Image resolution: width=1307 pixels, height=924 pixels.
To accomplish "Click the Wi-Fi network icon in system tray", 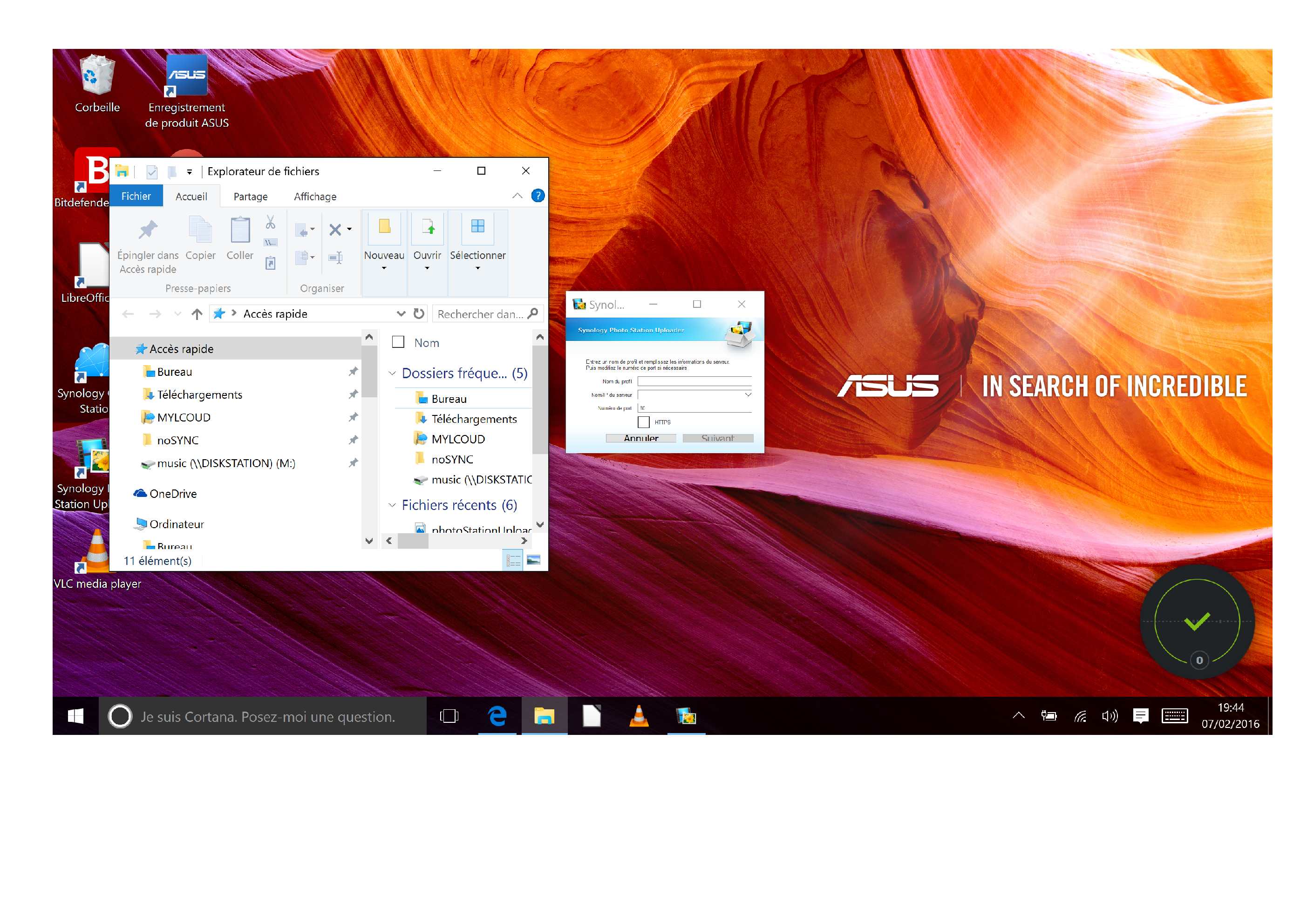I will pyautogui.click(x=1080, y=716).
